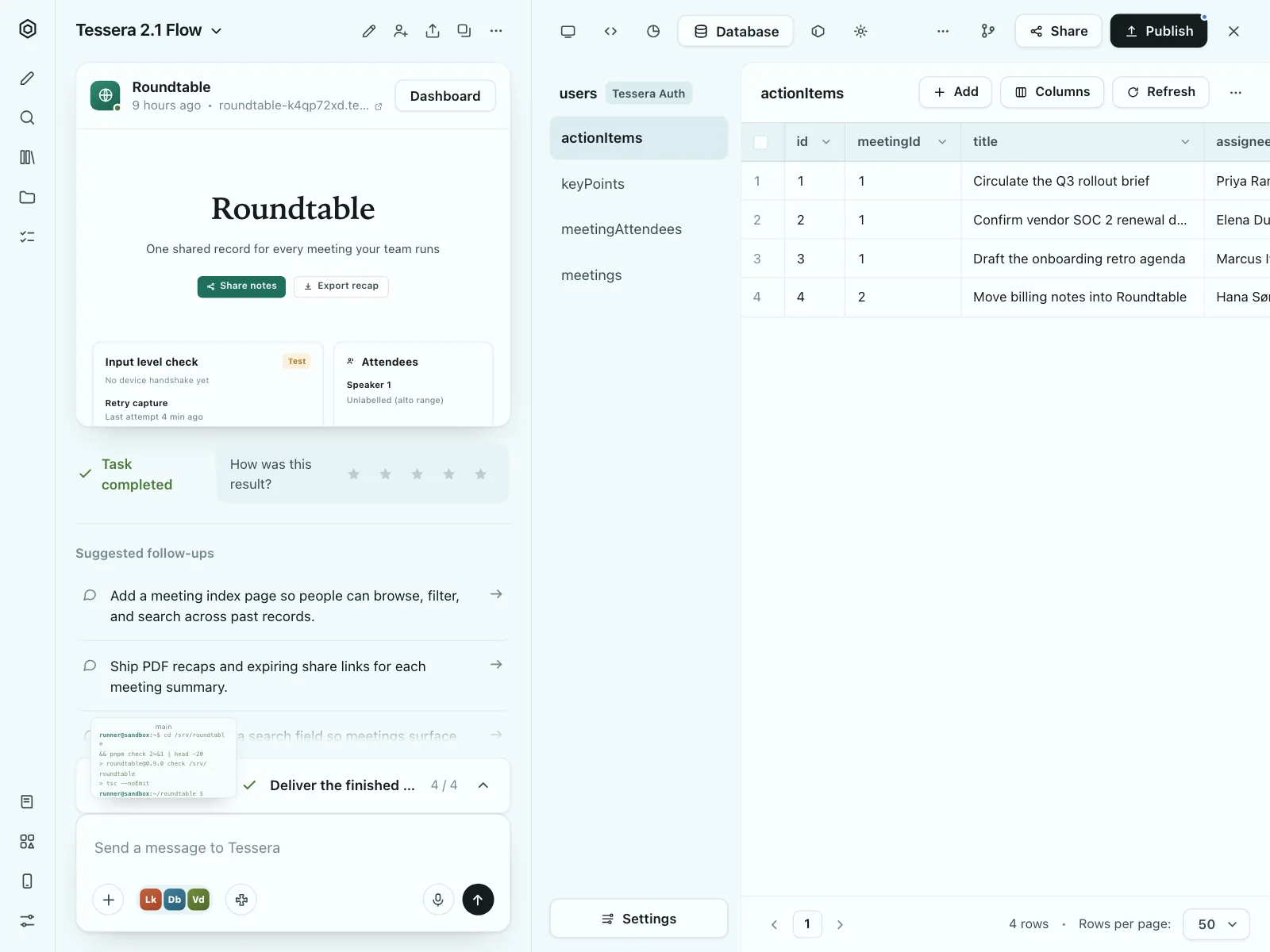Select the Database tab
This screenshot has height=952, width=1270.
click(736, 32)
